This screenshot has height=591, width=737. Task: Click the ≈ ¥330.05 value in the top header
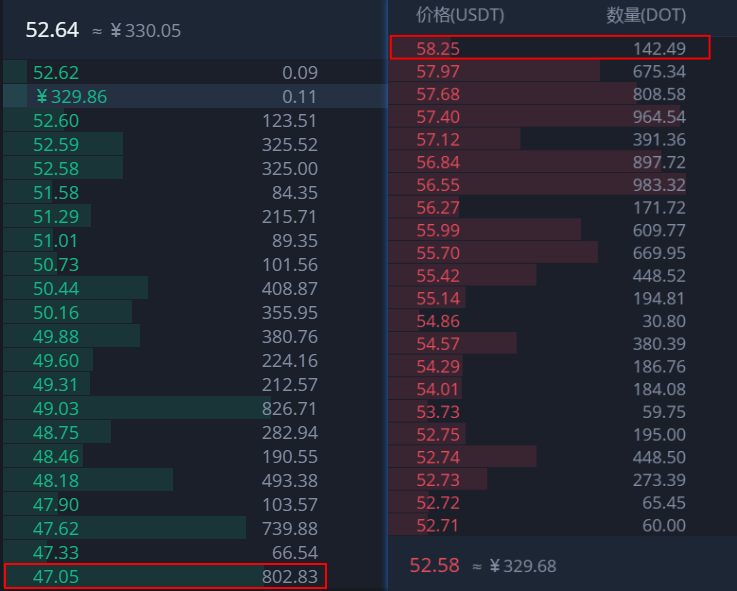pyautogui.click(x=137, y=31)
